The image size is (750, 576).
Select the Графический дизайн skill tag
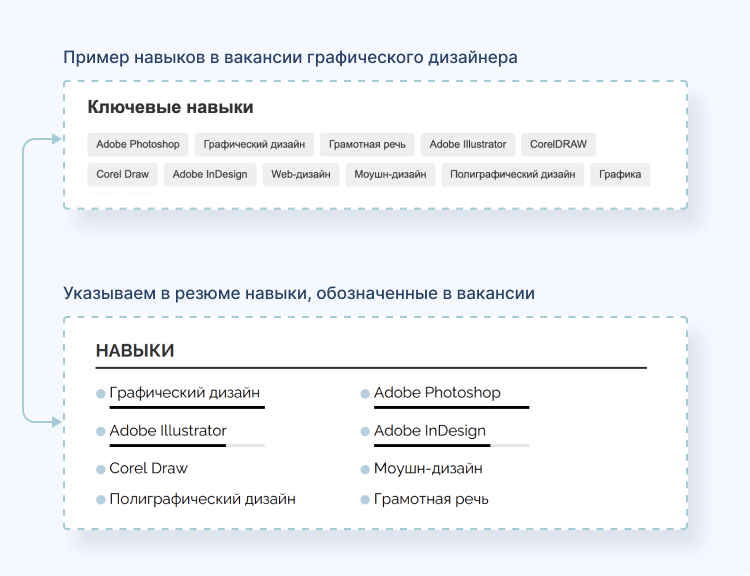click(x=254, y=144)
